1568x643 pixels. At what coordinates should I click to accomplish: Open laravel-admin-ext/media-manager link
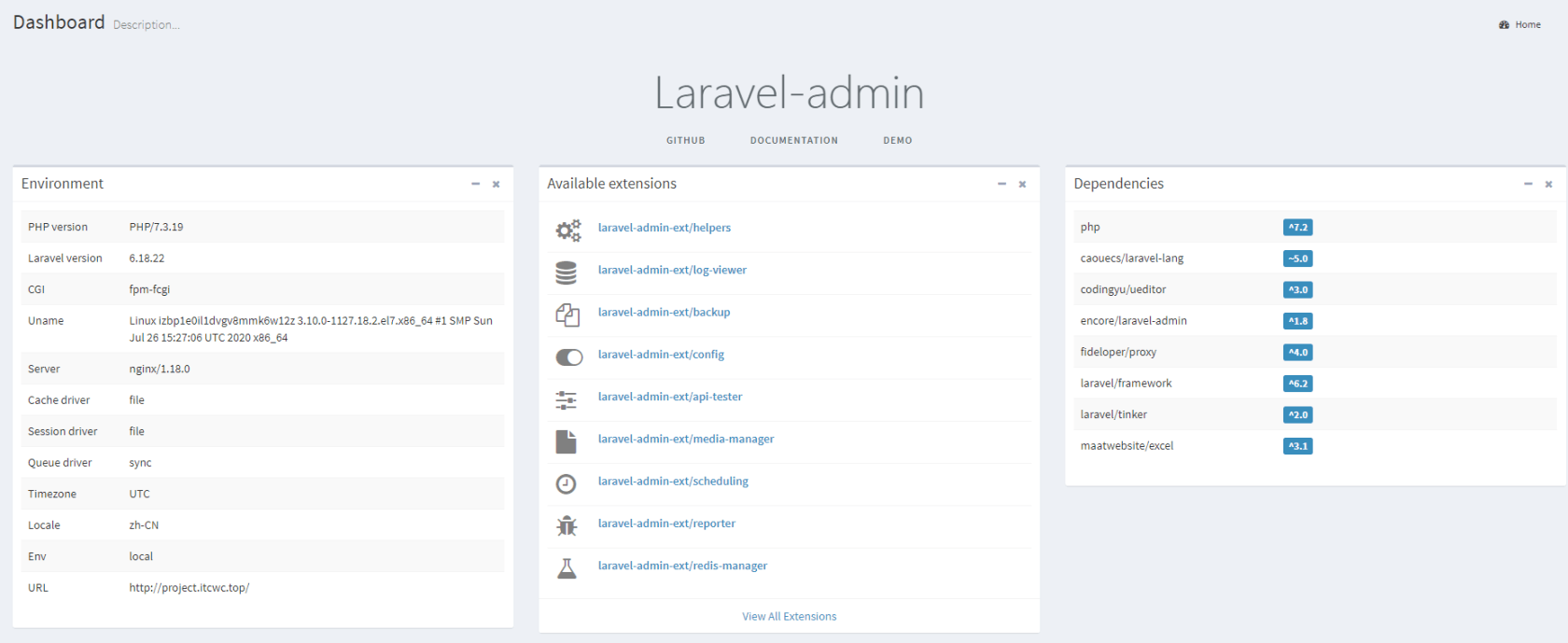tap(686, 439)
